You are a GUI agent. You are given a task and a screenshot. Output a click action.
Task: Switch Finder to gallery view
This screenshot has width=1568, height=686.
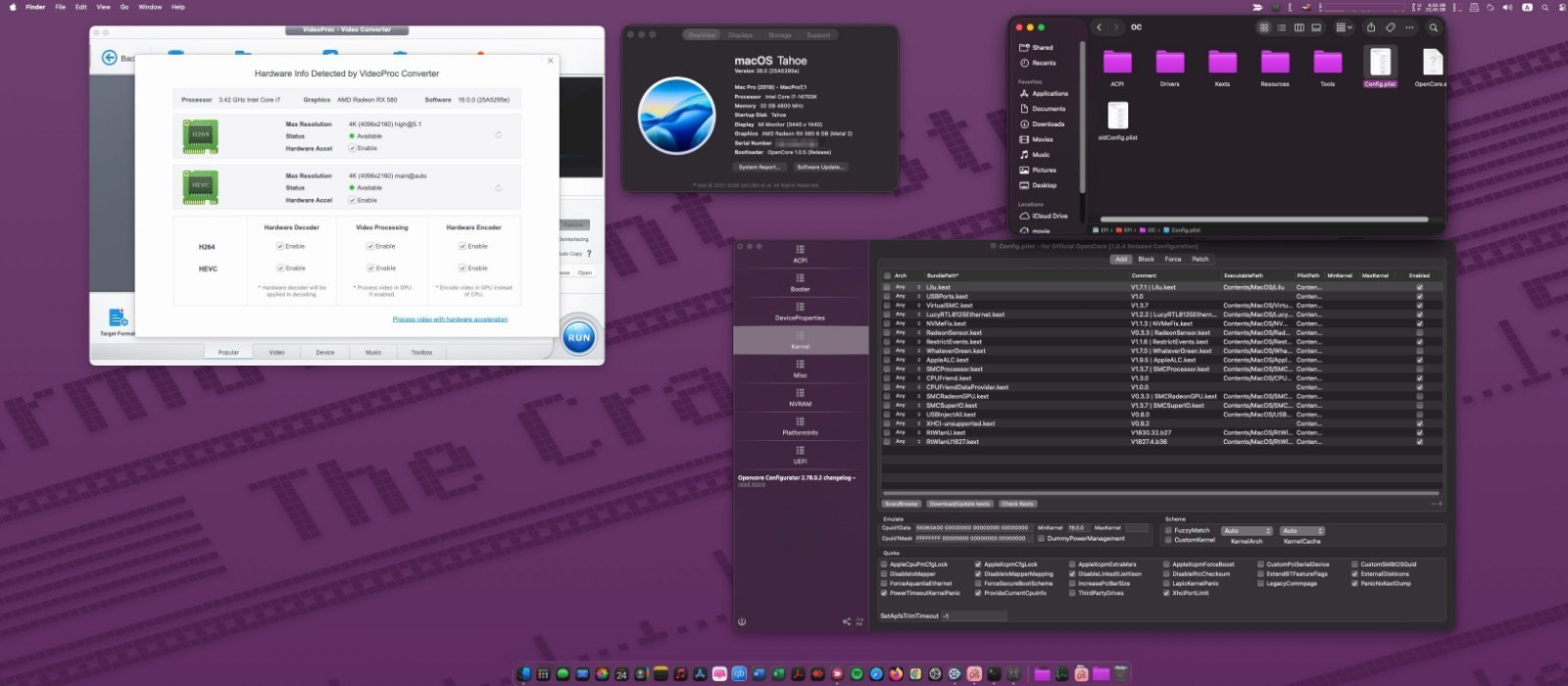(1316, 27)
